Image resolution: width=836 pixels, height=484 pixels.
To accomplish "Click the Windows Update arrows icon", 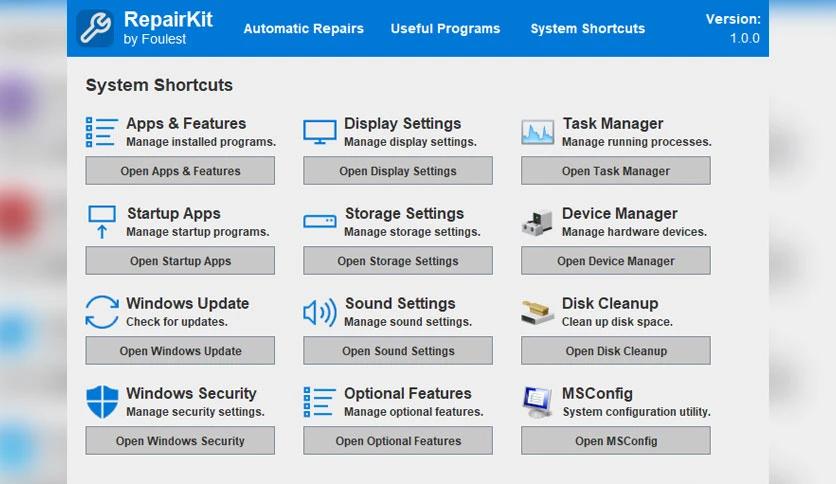I will [102, 312].
